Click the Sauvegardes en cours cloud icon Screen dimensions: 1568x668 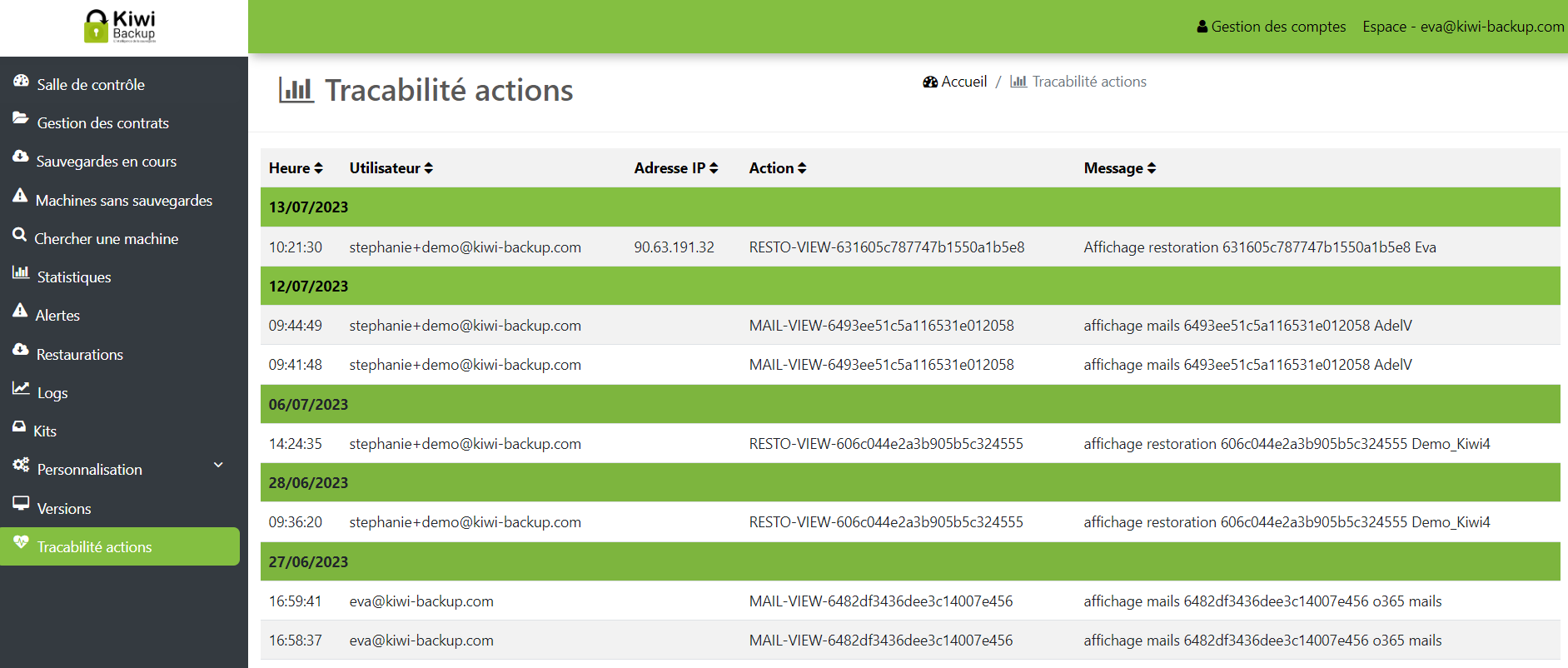point(21,157)
